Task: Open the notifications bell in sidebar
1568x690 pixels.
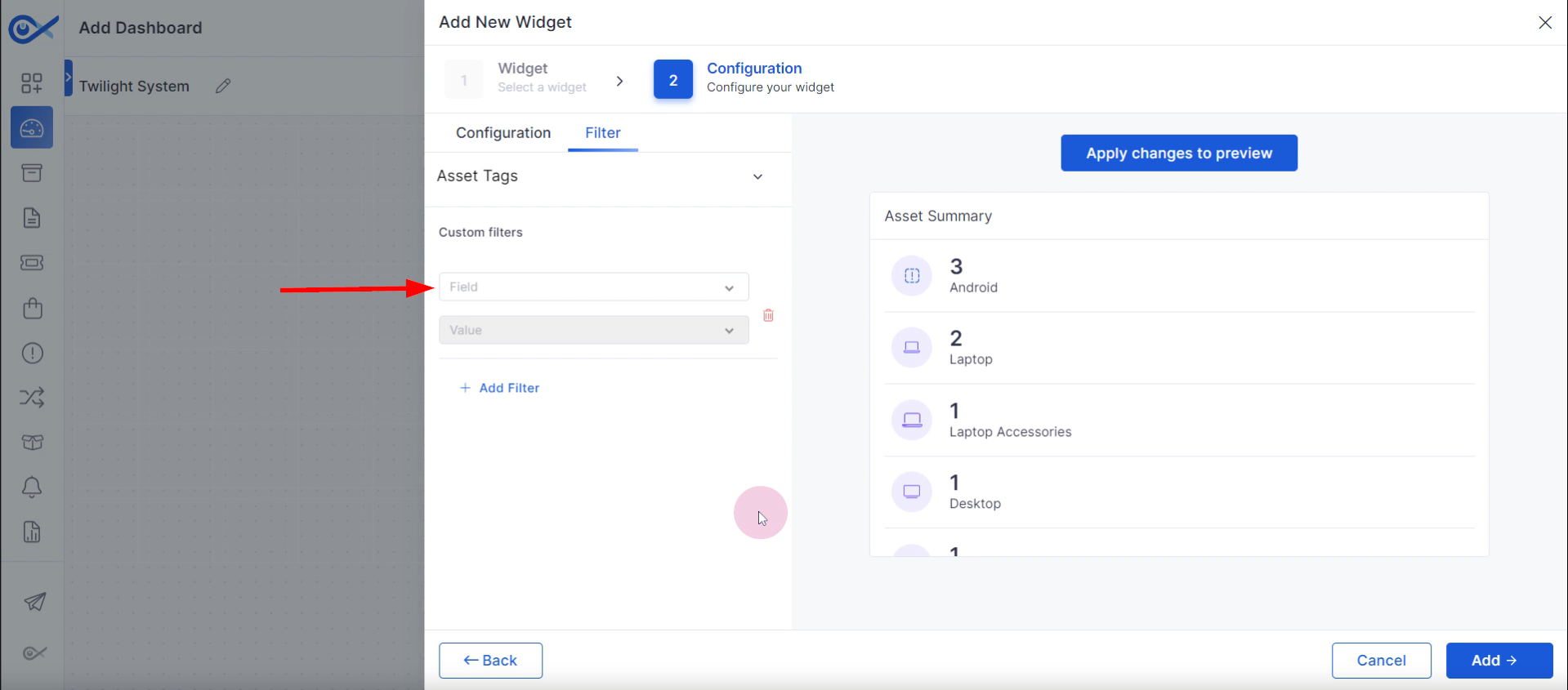Action: tap(32, 487)
